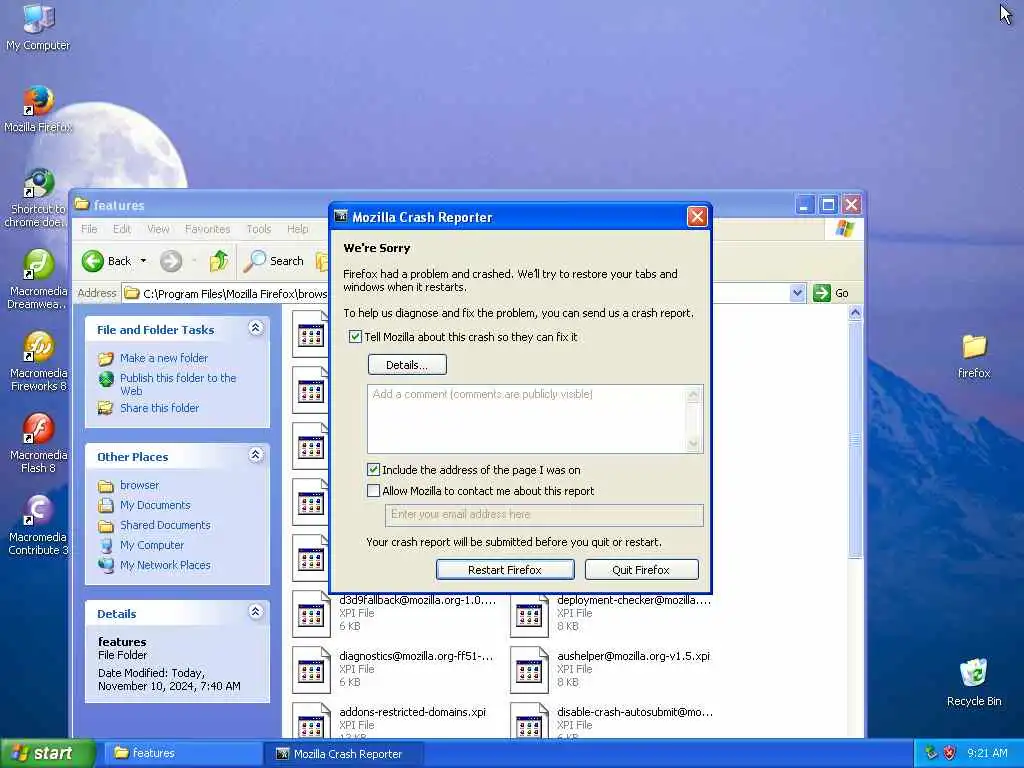Open the chrome shortcut desktop icon
This screenshot has height=768, width=1024.
click(x=38, y=184)
